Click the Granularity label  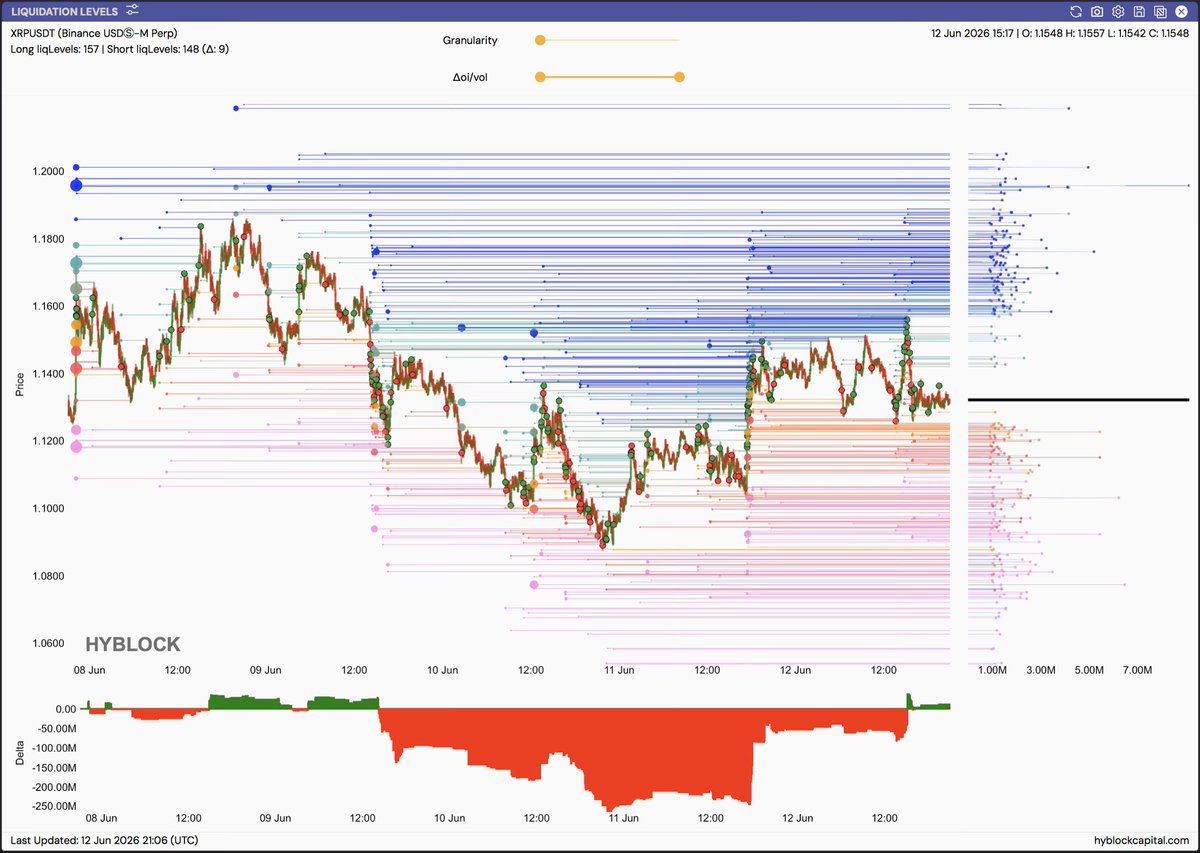tap(470, 40)
